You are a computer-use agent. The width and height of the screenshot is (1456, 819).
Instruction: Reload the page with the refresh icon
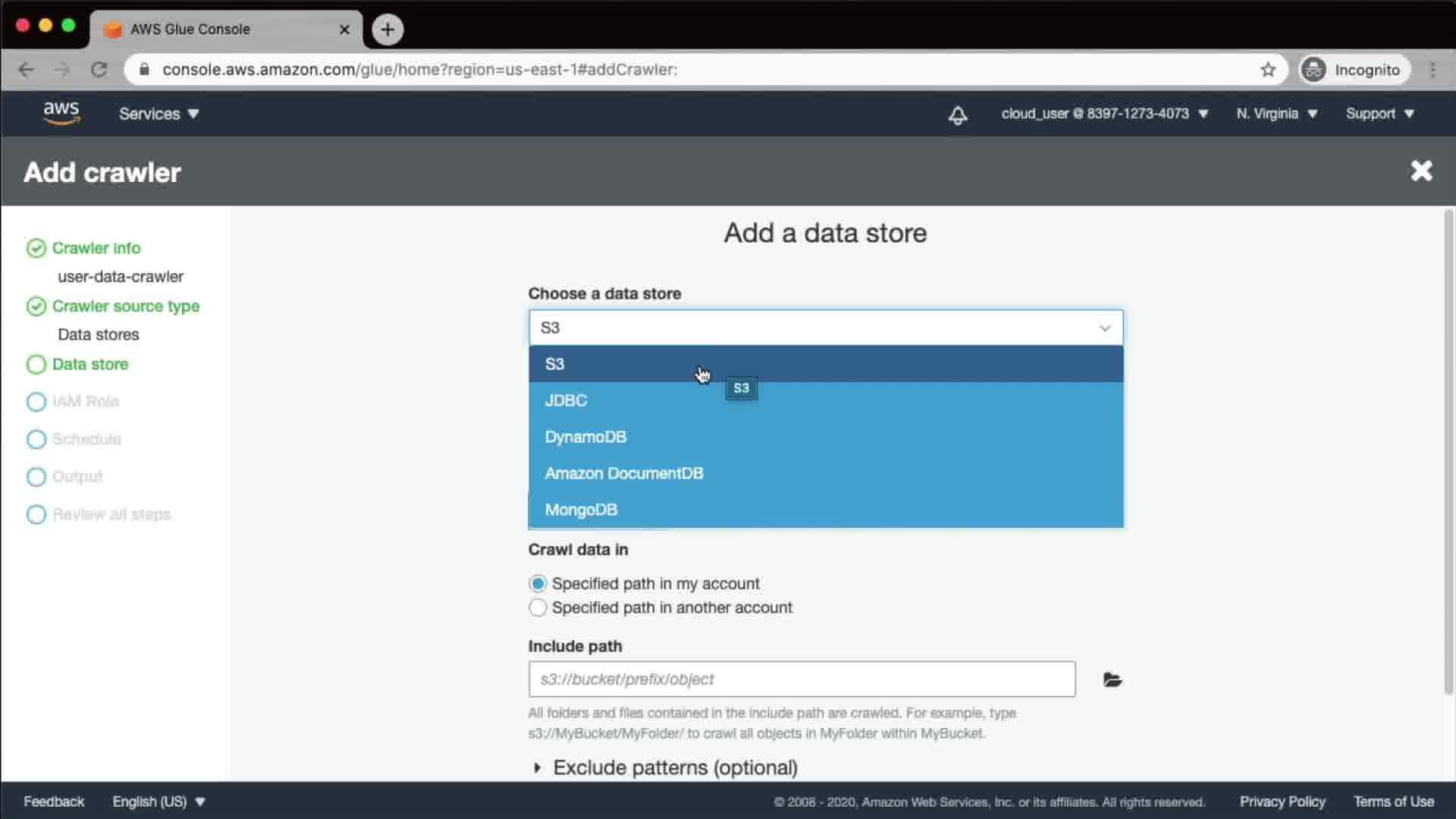(x=99, y=70)
